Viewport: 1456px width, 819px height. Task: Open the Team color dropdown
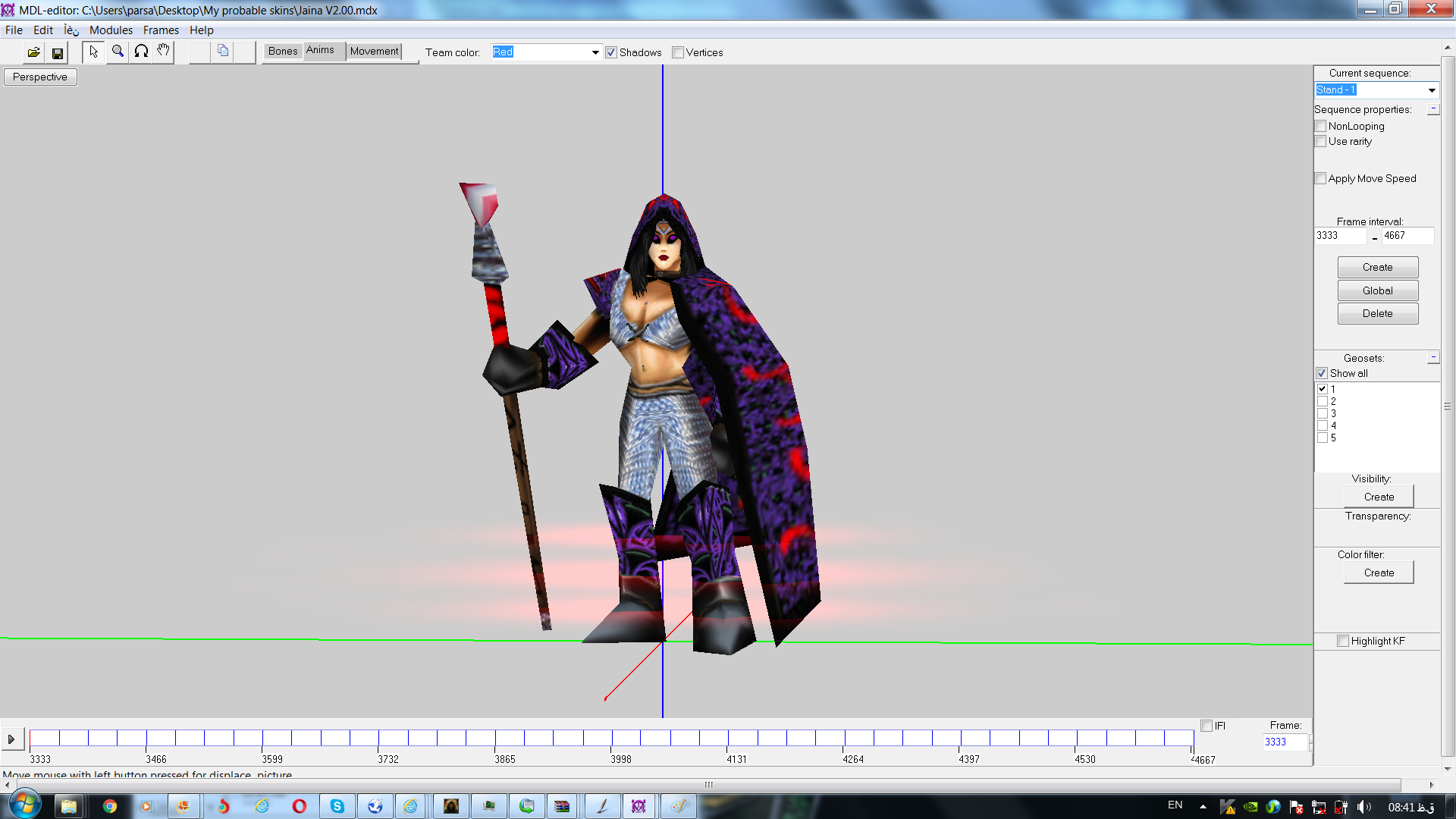coord(595,52)
